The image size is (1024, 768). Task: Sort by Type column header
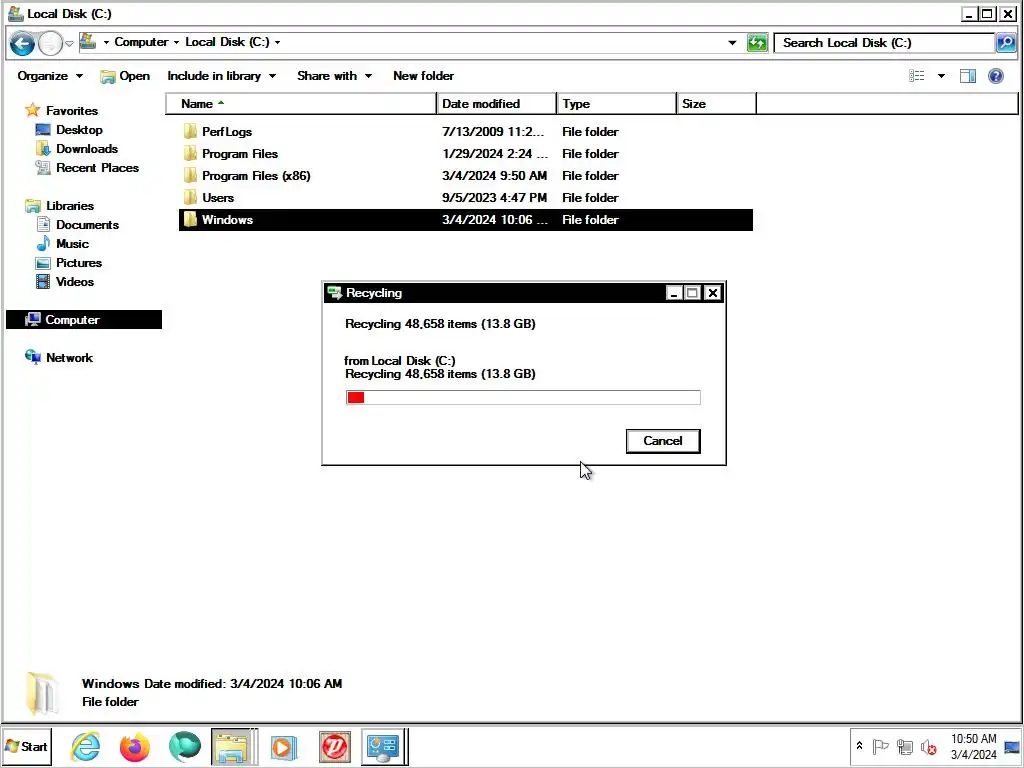pyautogui.click(x=616, y=103)
